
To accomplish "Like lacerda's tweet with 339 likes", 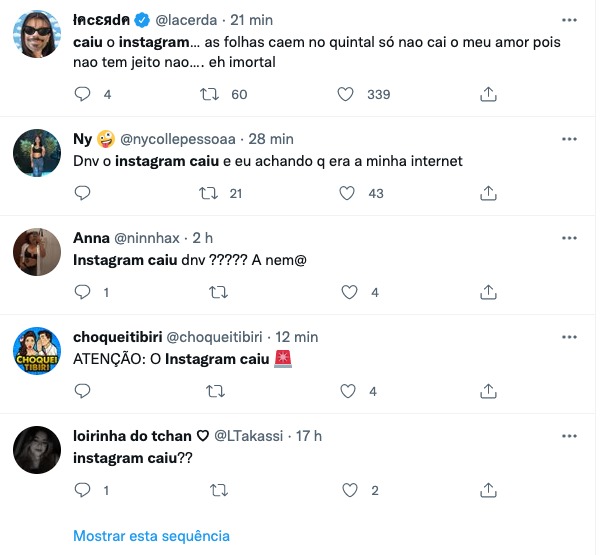I will click(x=348, y=94).
